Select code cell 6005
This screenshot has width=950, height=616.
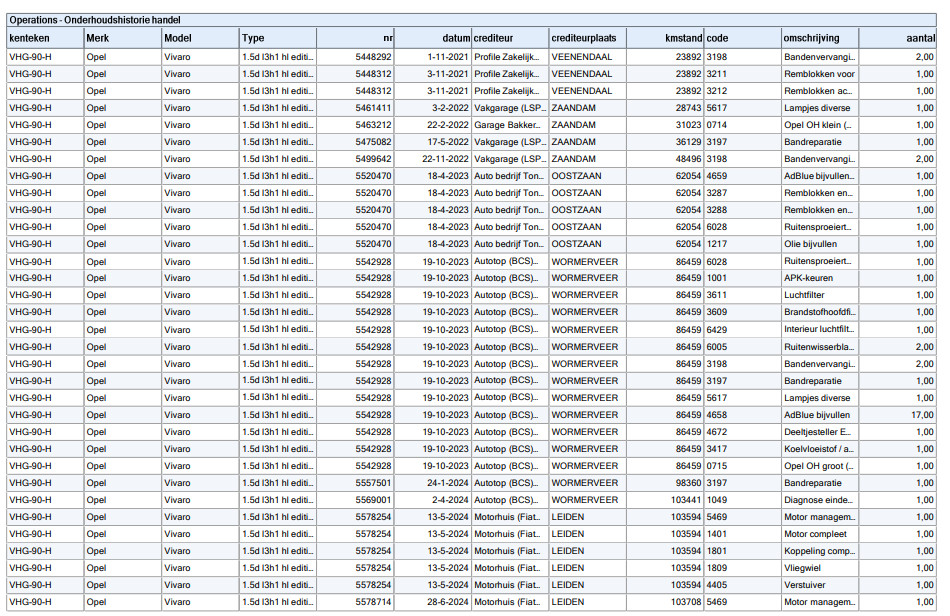coord(743,346)
